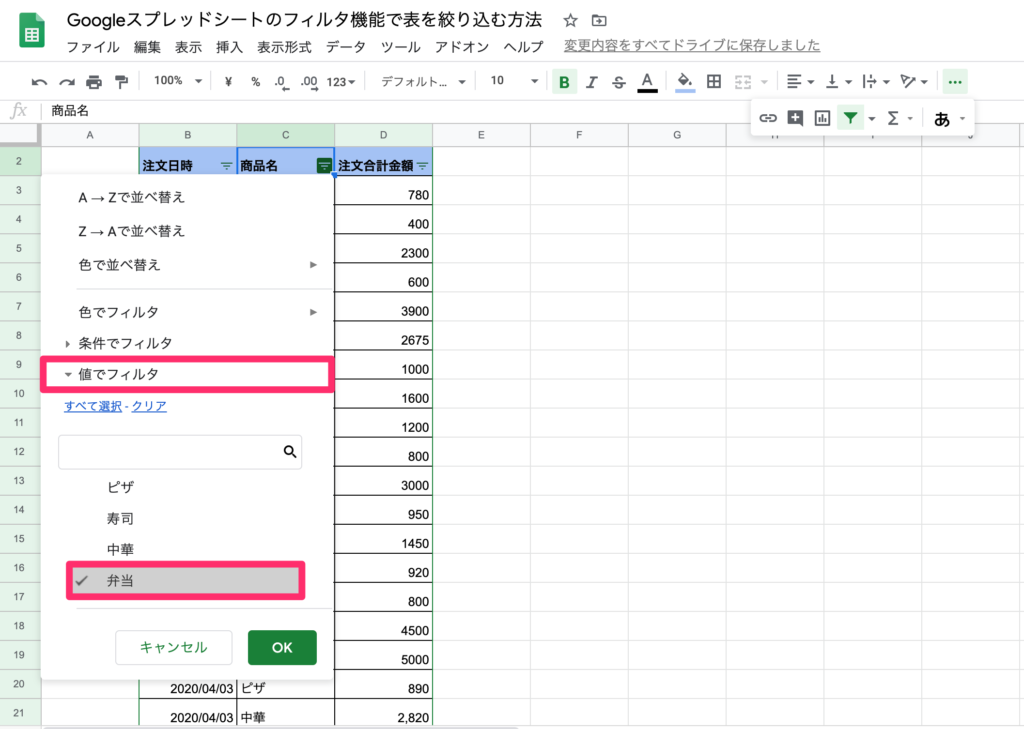This screenshot has height=729, width=1024.
Task: Insert a comment with the comment icon
Action: [x=795, y=118]
